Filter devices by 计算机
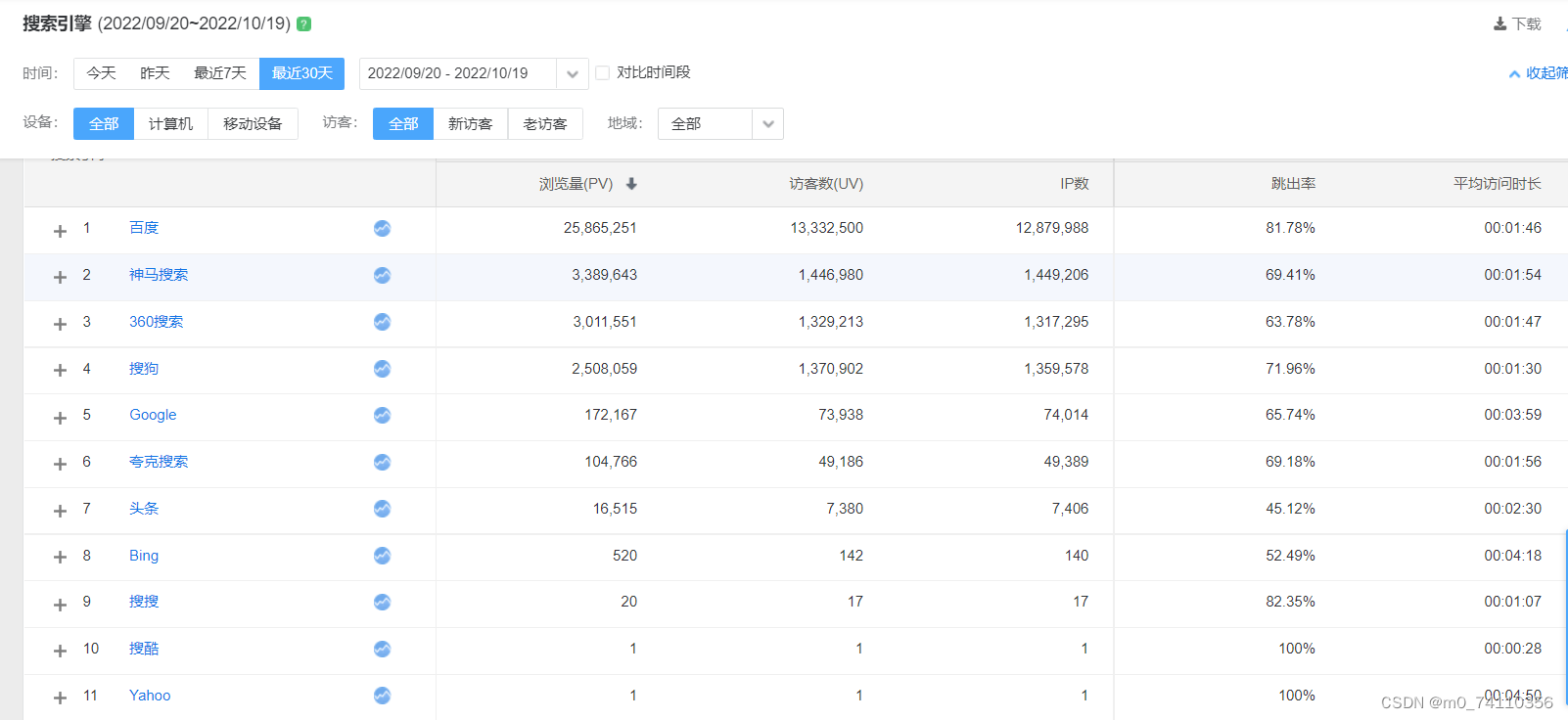The image size is (1568, 720). pyautogui.click(x=170, y=124)
